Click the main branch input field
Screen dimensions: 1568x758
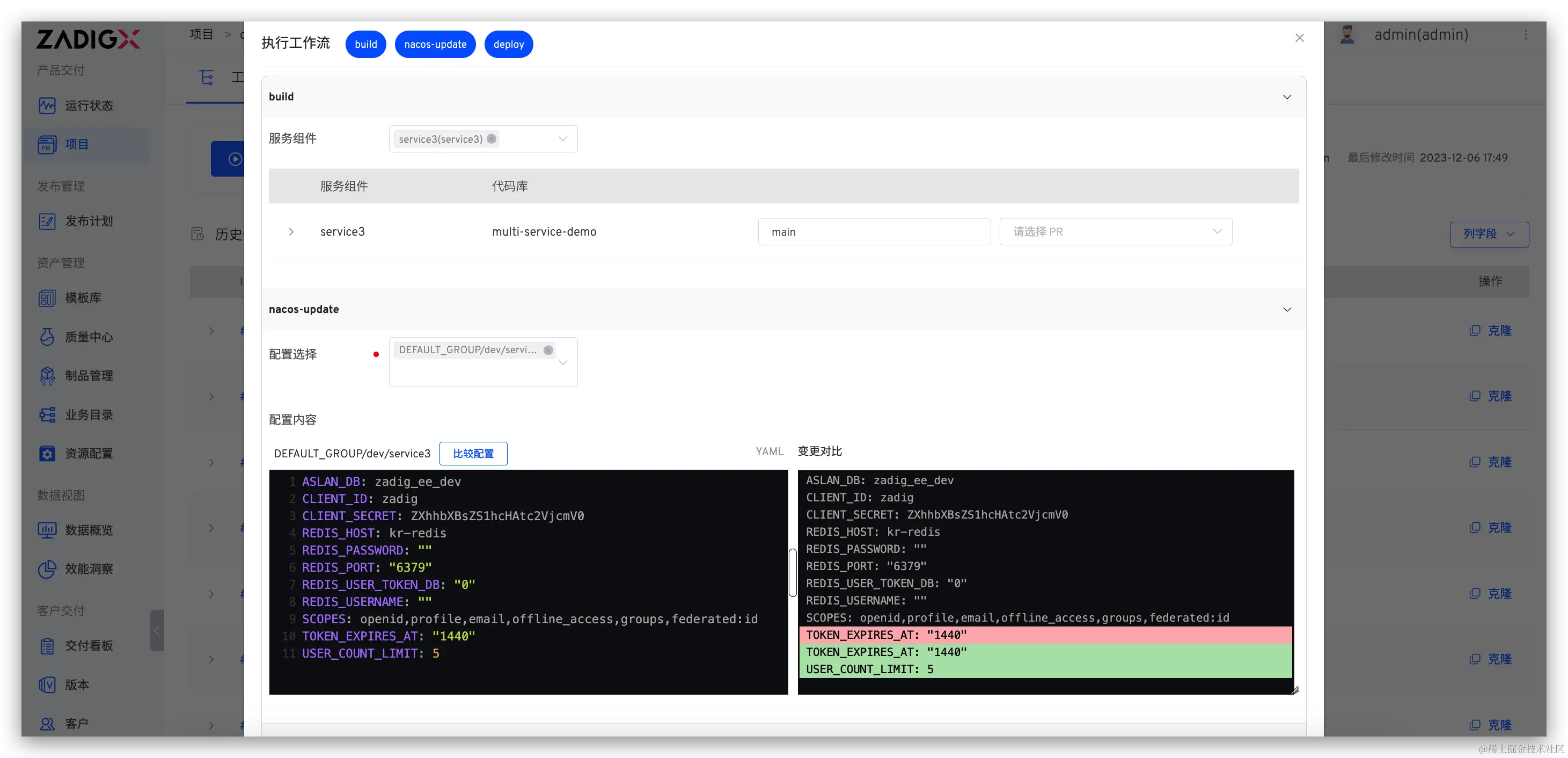(x=874, y=231)
